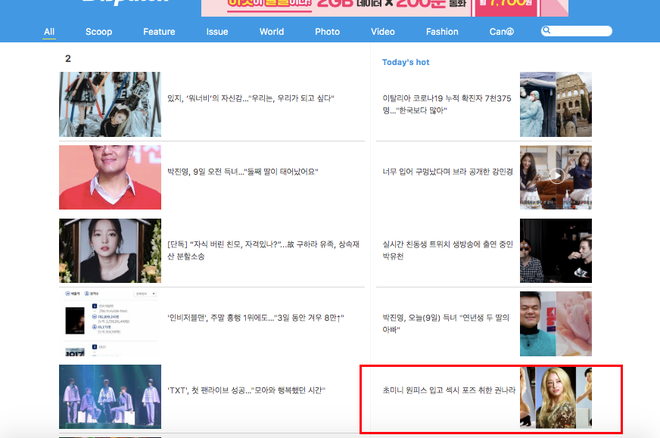The image size is (660, 438).
Task: Open the man in red sweater thumbnail
Action: click(110, 177)
